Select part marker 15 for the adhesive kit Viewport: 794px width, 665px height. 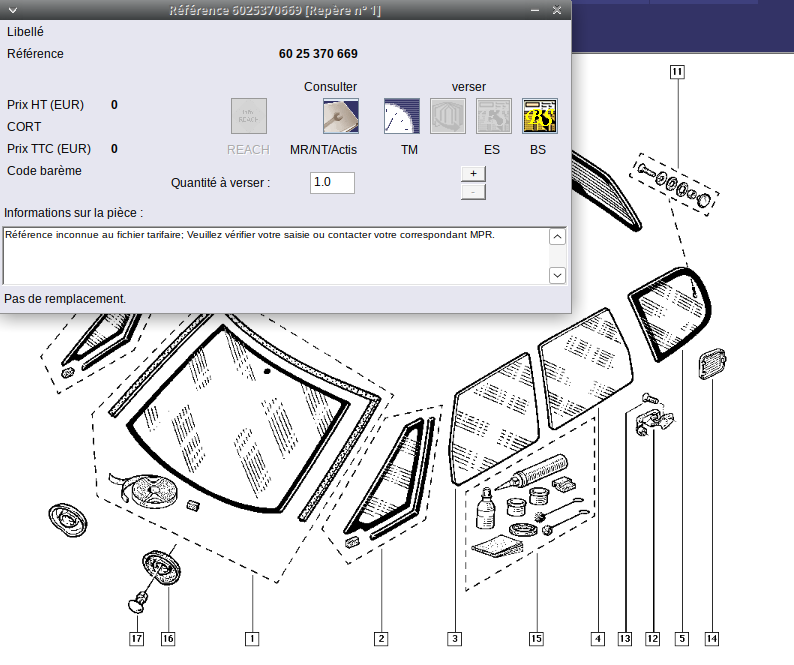coord(536,637)
